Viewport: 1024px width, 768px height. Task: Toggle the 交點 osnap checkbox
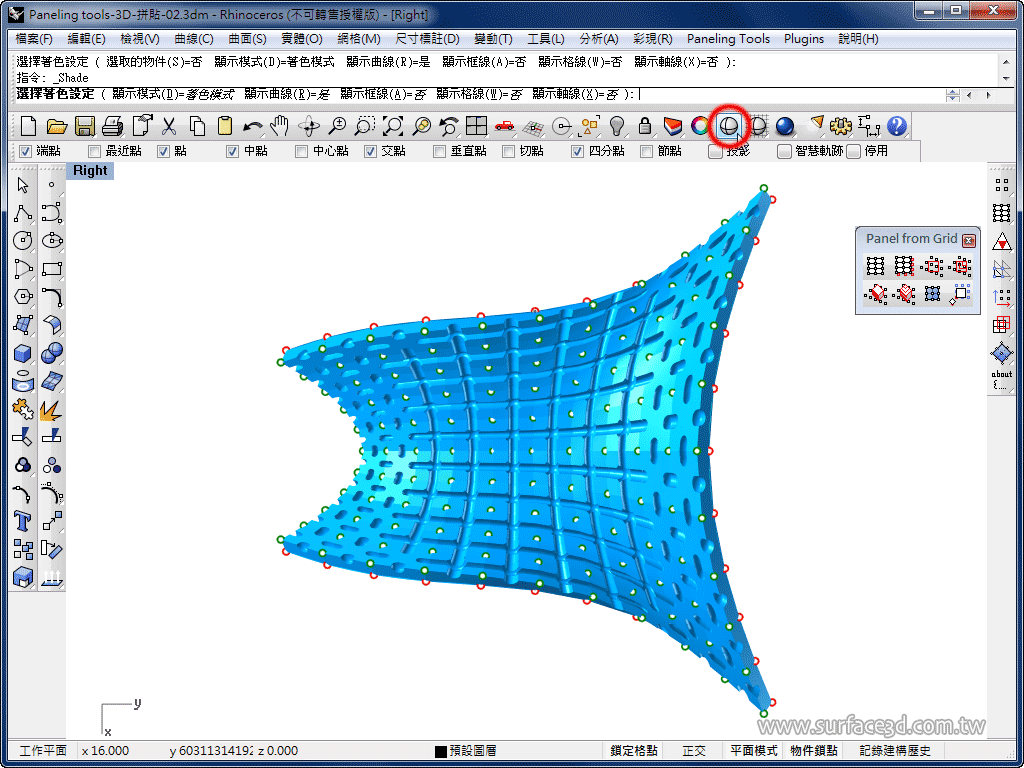(370, 152)
